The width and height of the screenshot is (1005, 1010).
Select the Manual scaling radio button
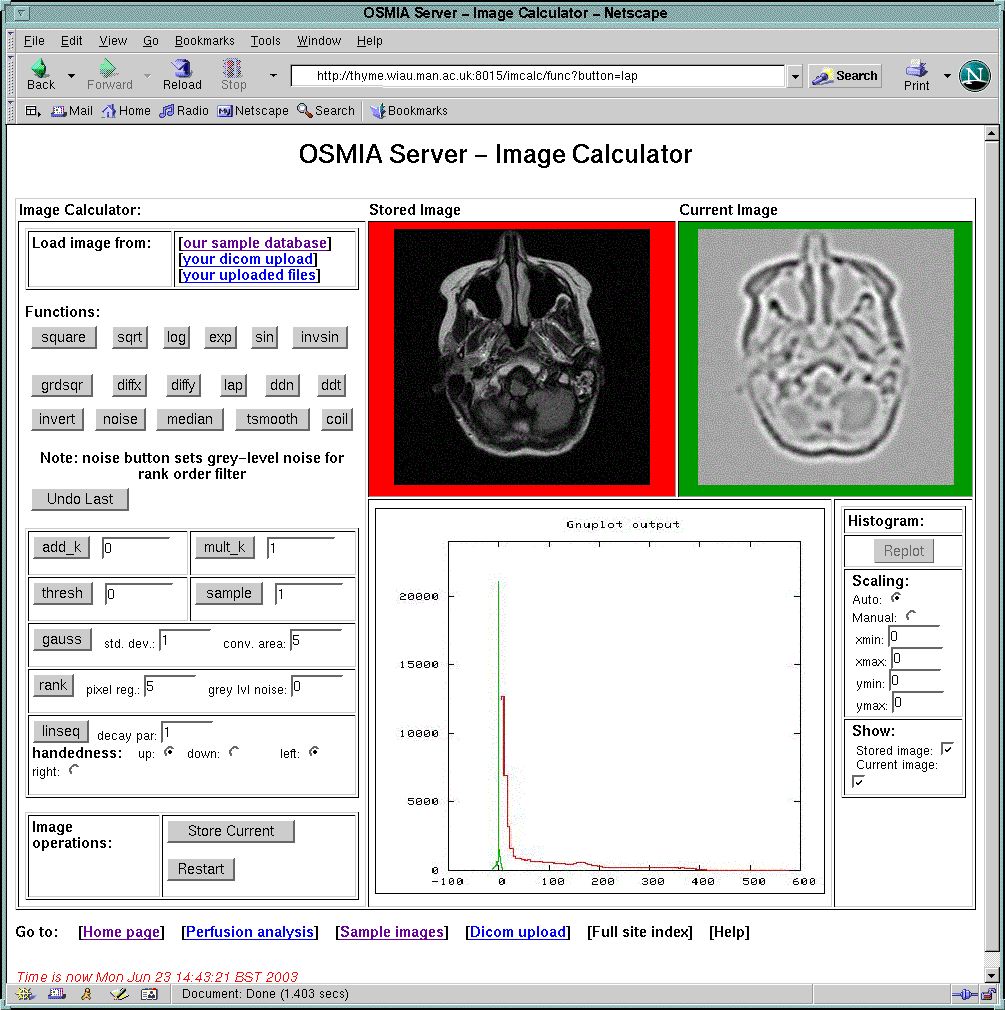[910, 617]
